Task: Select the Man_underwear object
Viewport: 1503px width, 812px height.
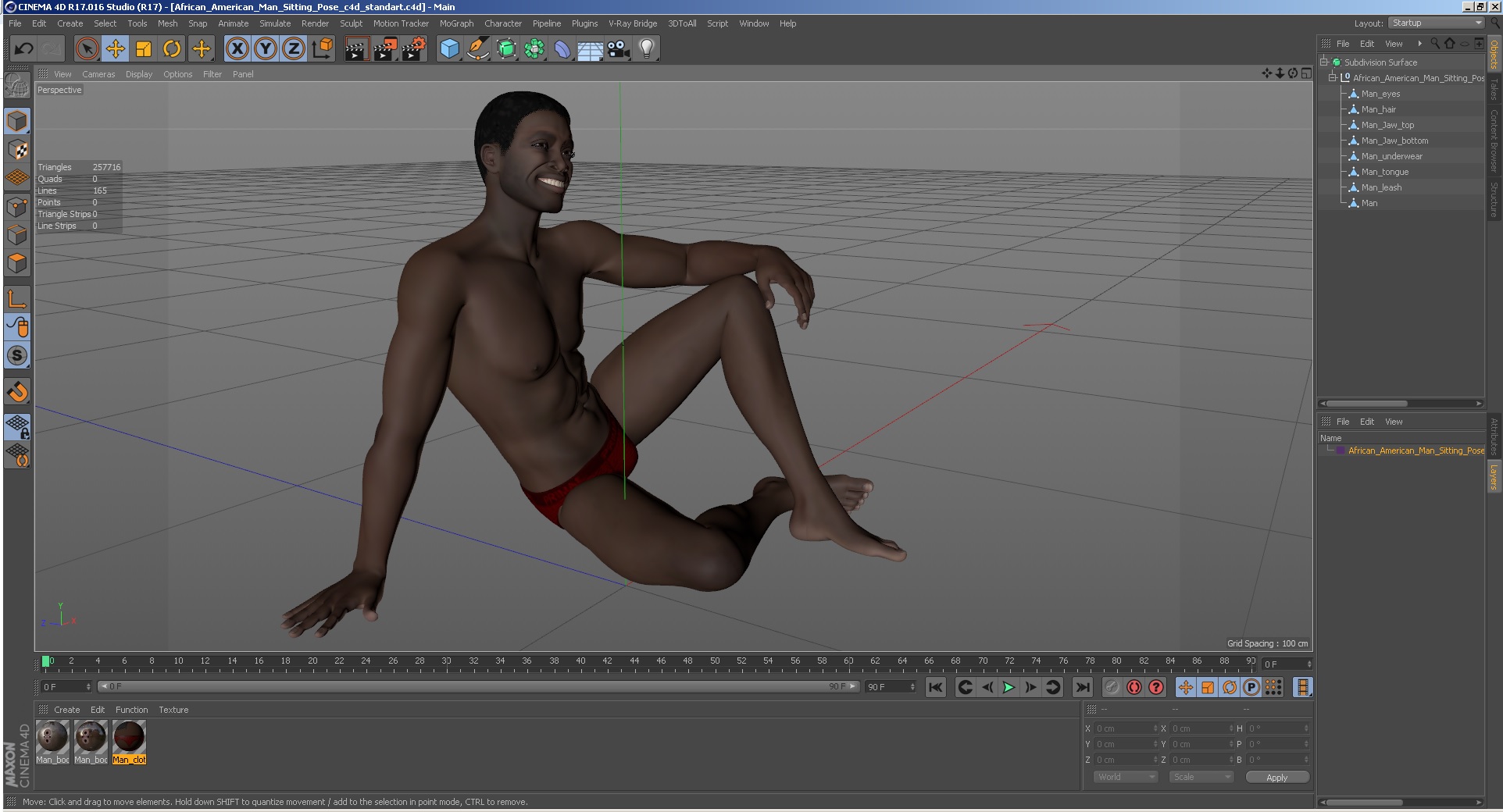Action: [x=1391, y=156]
